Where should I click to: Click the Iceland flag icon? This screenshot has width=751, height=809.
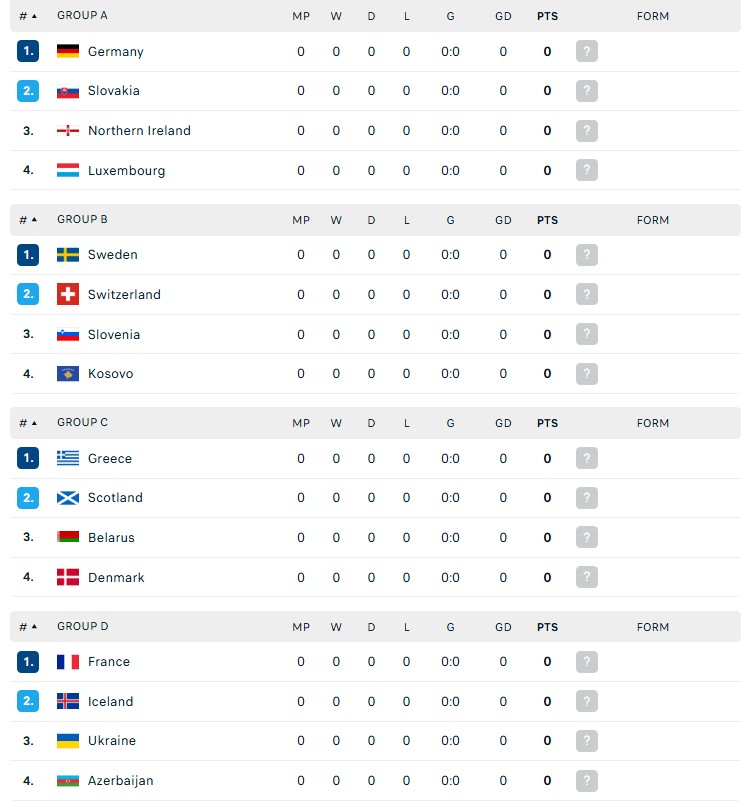point(68,701)
